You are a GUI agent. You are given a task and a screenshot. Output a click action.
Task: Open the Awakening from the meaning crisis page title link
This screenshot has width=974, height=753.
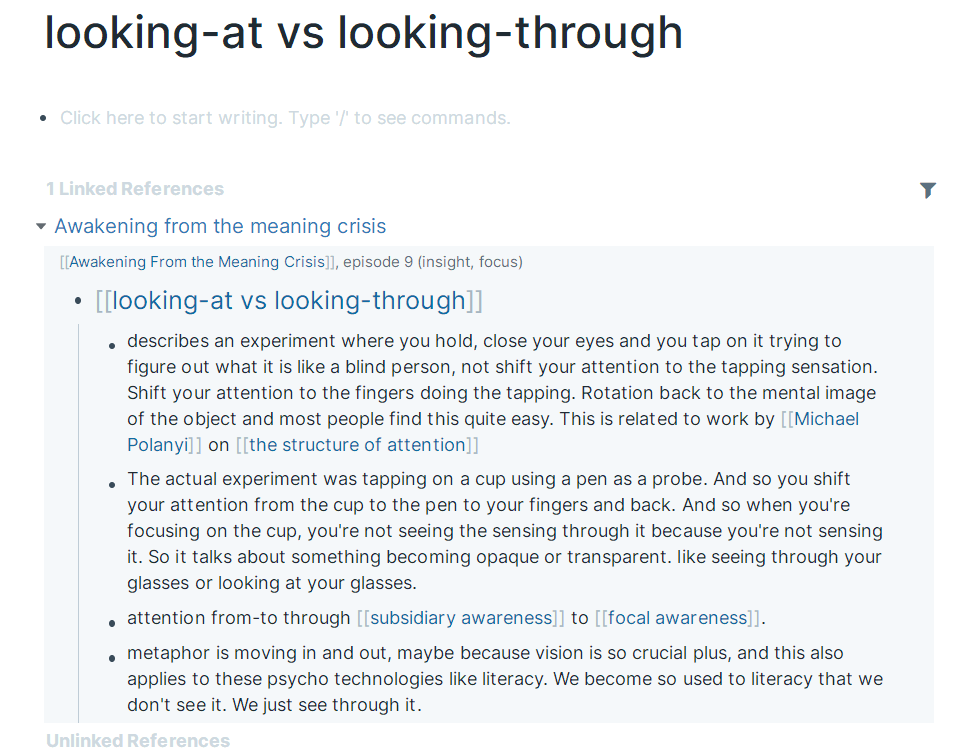[220, 227]
